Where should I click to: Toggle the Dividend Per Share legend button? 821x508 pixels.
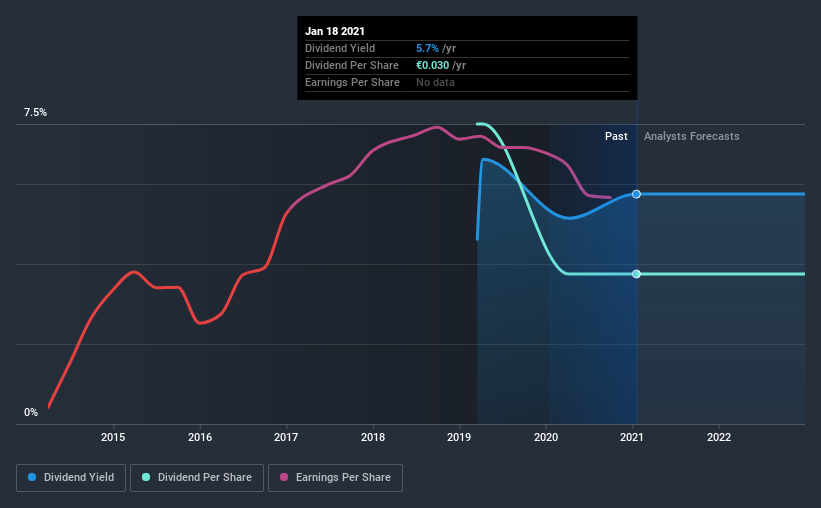point(197,478)
